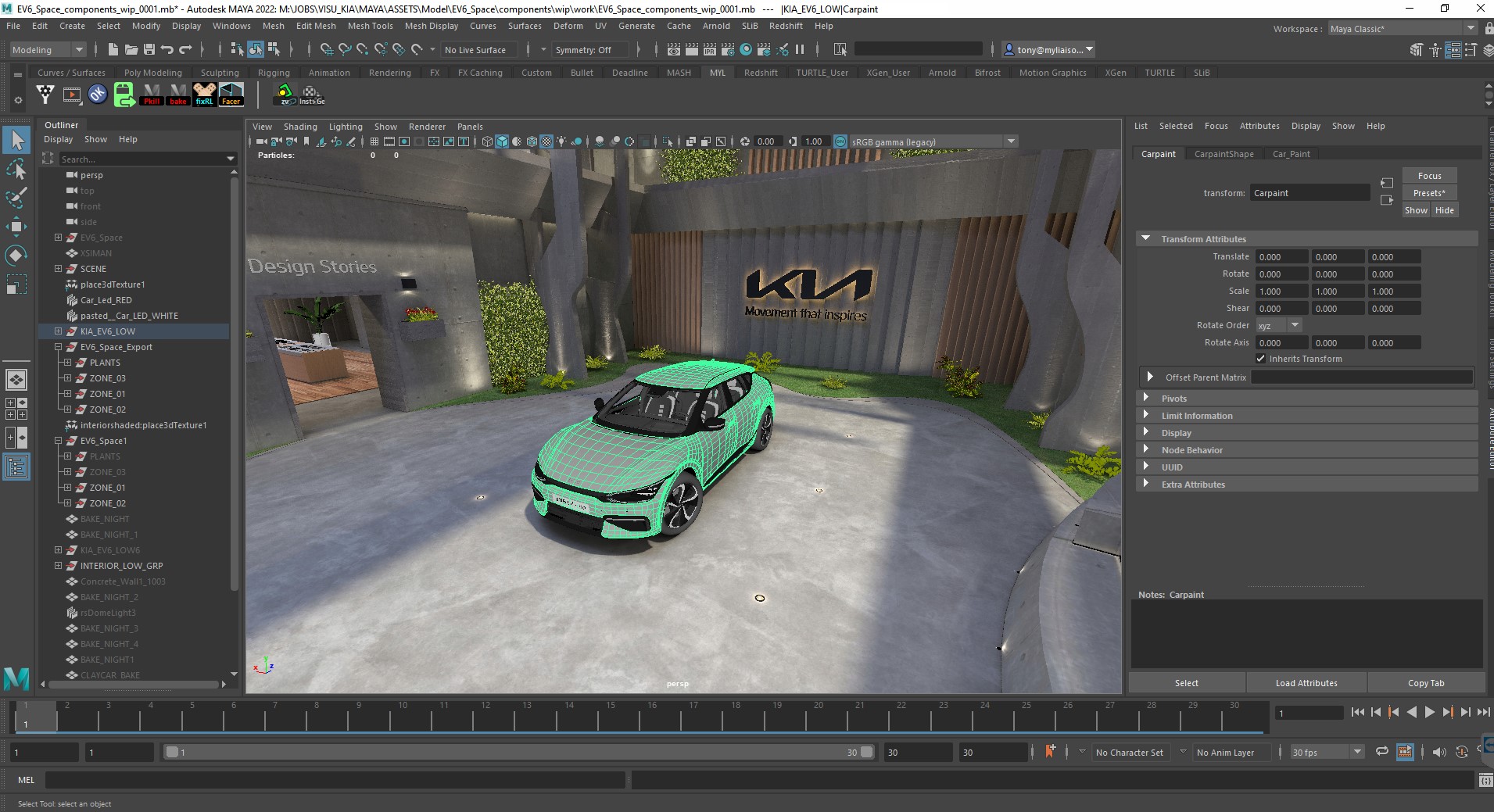
Task: Open the Mesh Tools menu
Action: click(370, 26)
